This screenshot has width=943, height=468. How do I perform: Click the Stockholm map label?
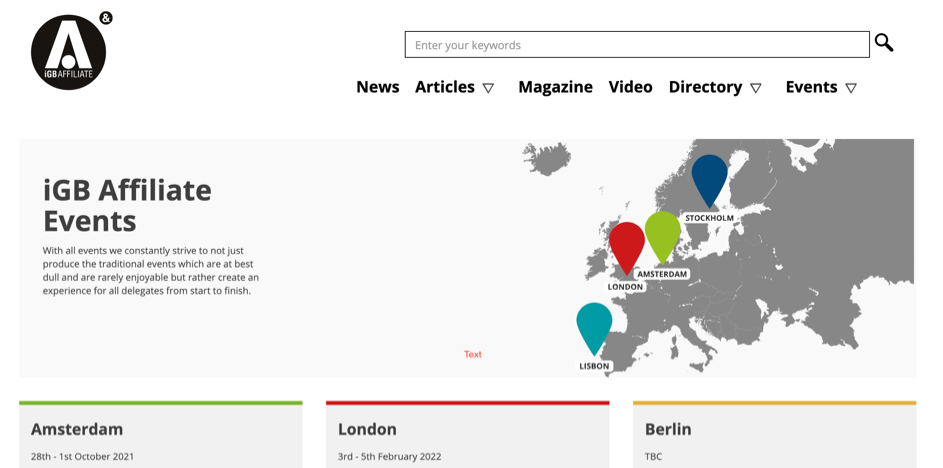(x=709, y=218)
